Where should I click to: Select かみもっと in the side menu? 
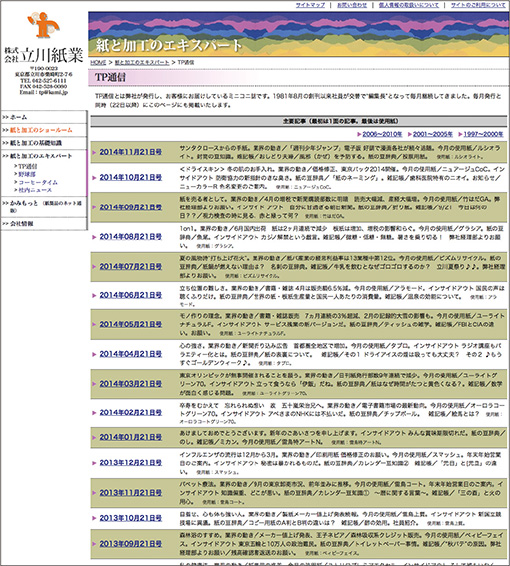[23, 203]
